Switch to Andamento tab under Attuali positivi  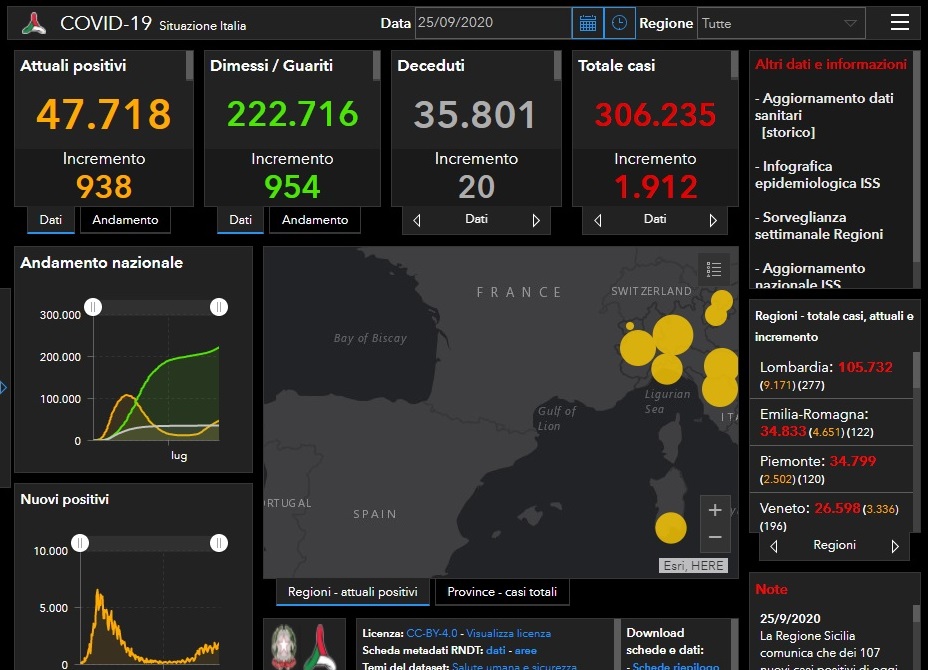(x=125, y=220)
